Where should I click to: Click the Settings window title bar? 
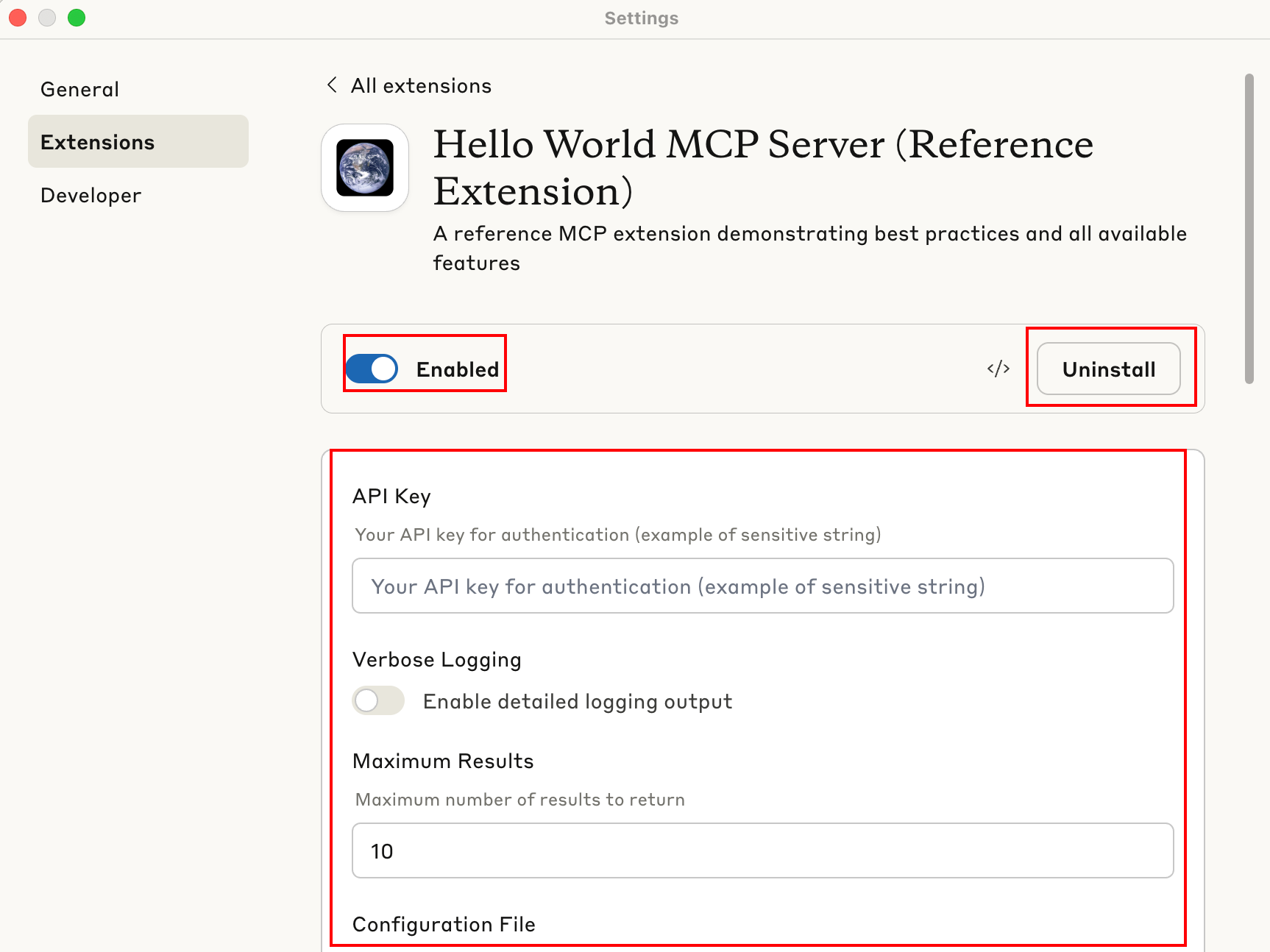pos(640,18)
